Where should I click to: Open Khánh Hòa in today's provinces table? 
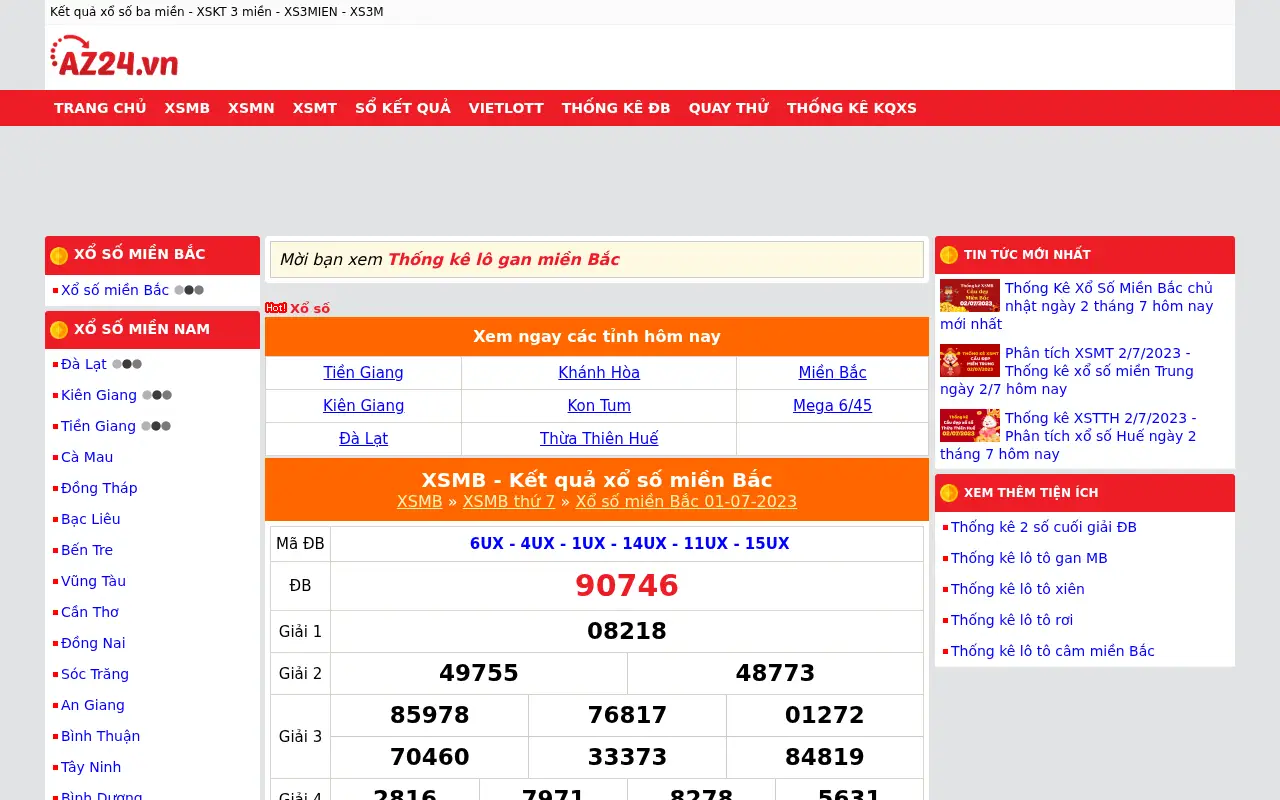click(599, 373)
